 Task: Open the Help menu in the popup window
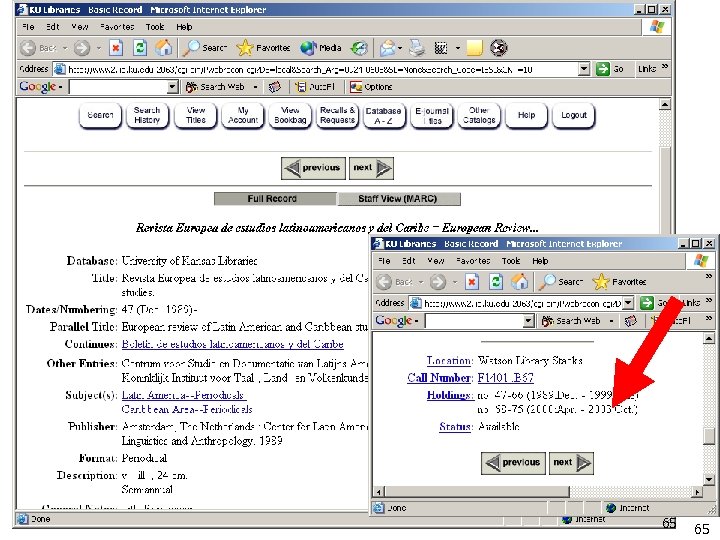point(540,261)
